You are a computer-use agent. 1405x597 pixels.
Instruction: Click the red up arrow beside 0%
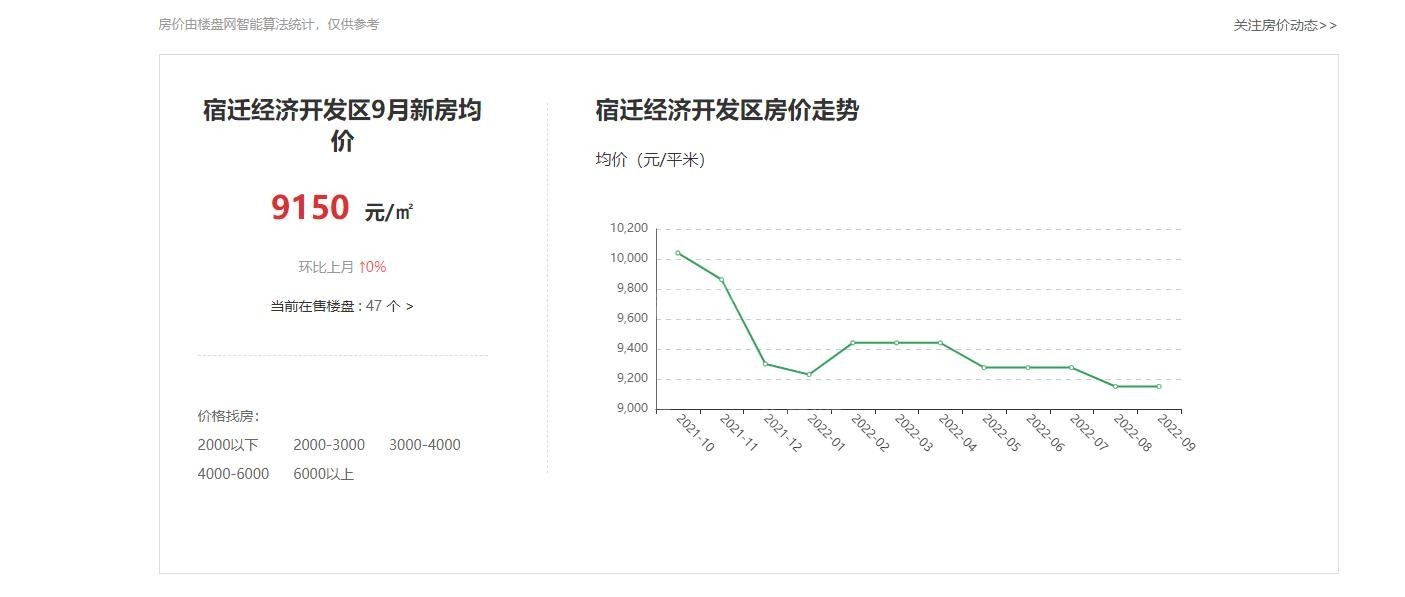coord(361,267)
